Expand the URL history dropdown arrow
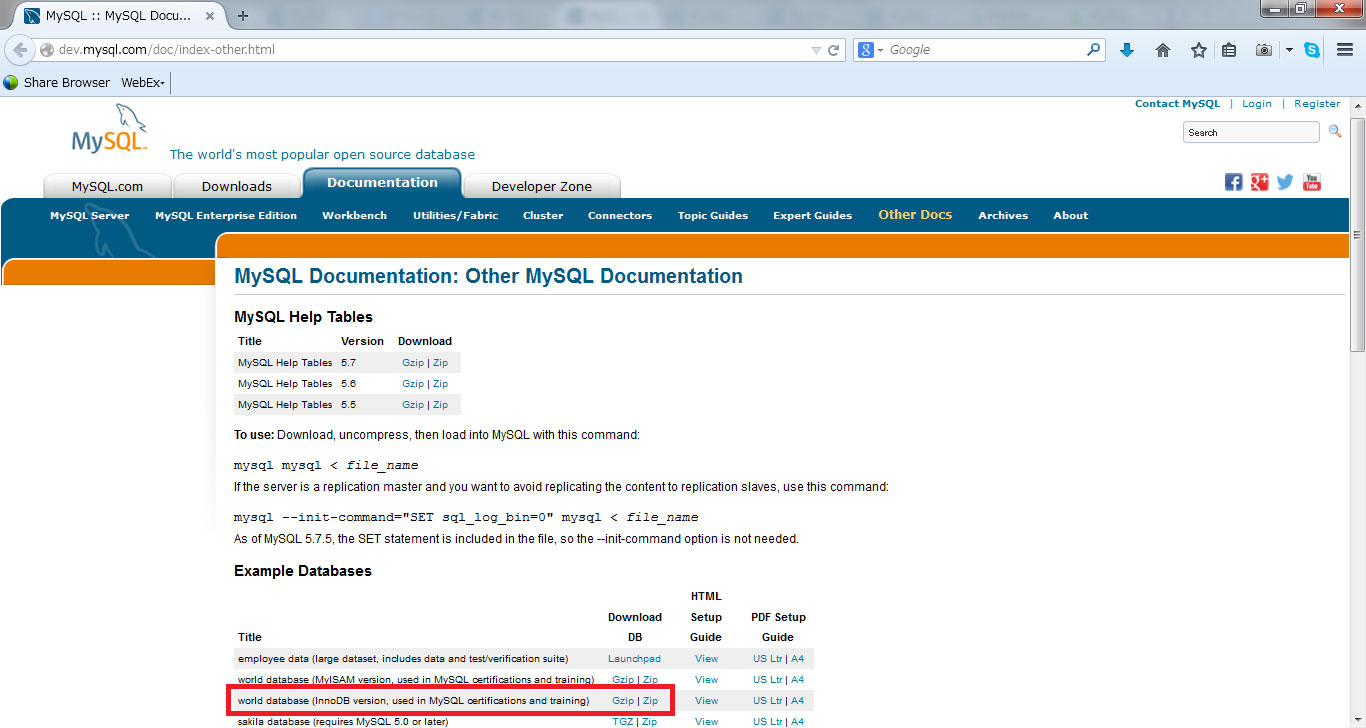Image resolution: width=1366 pixels, height=728 pixels. [816, 50]
